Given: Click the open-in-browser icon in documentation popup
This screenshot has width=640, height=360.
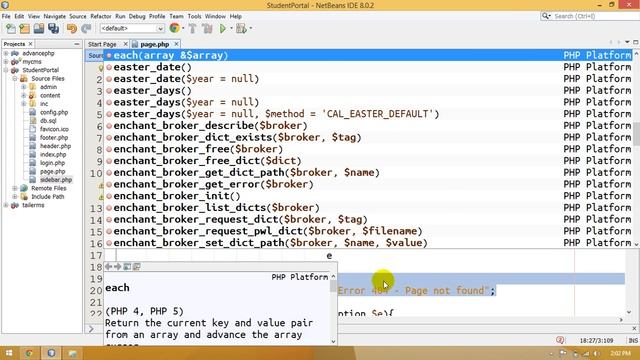Looking at the screenshot, I should click(x=127, y=267).
